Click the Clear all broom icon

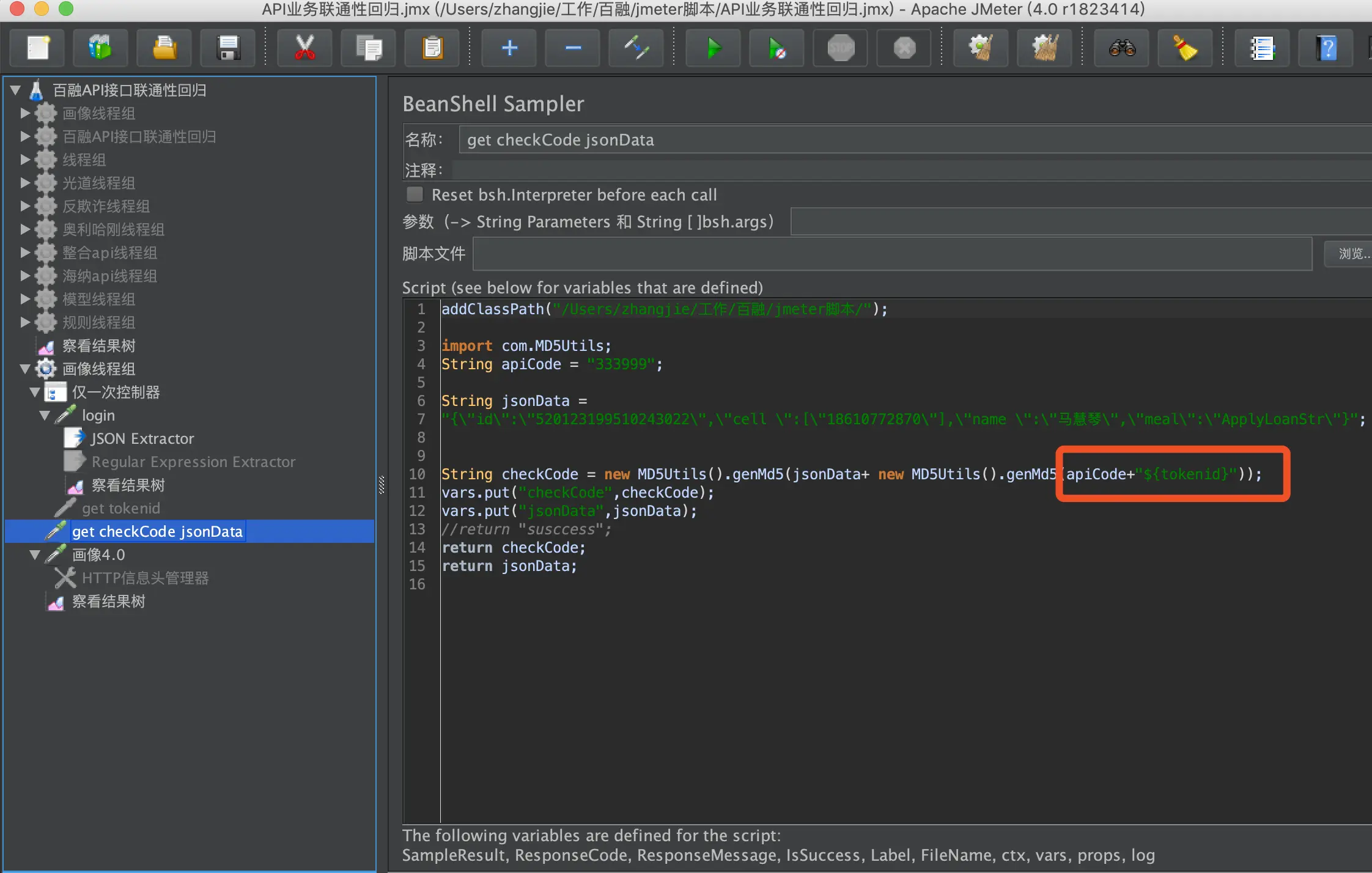click(x=1045, y=48)
